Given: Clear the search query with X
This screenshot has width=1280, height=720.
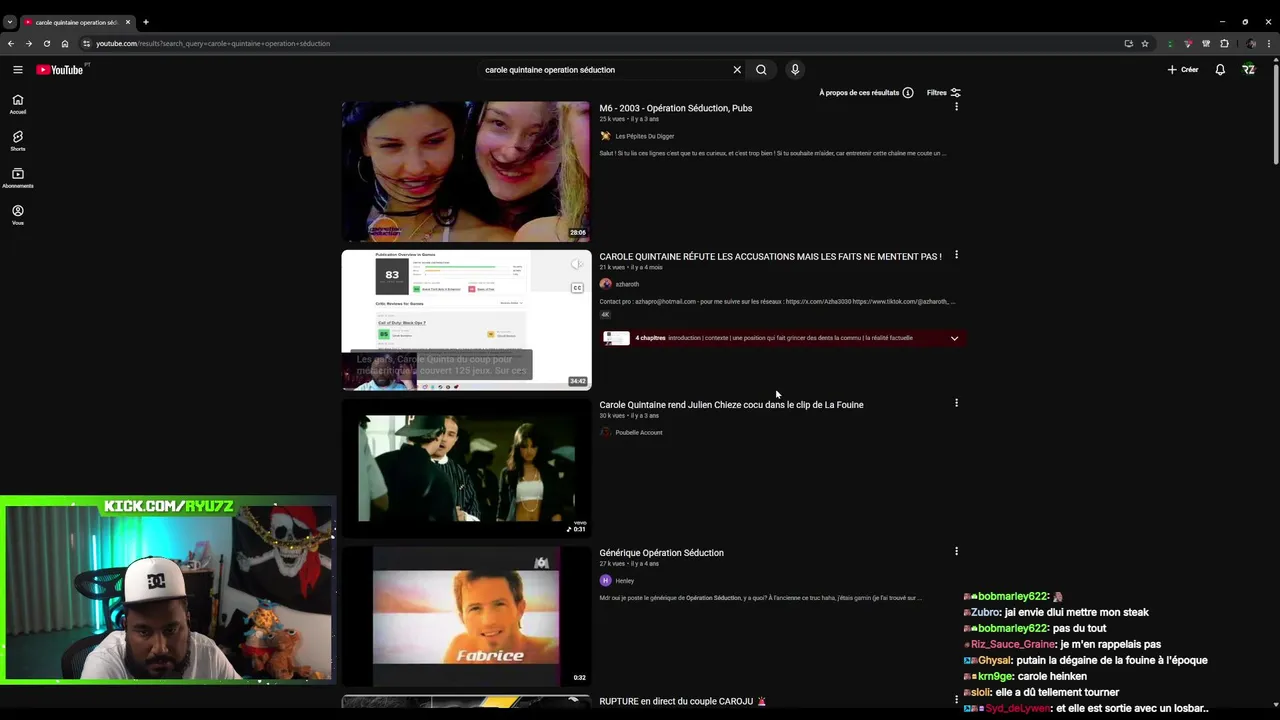Looking at the screenshot, I should tap(737, 70).
